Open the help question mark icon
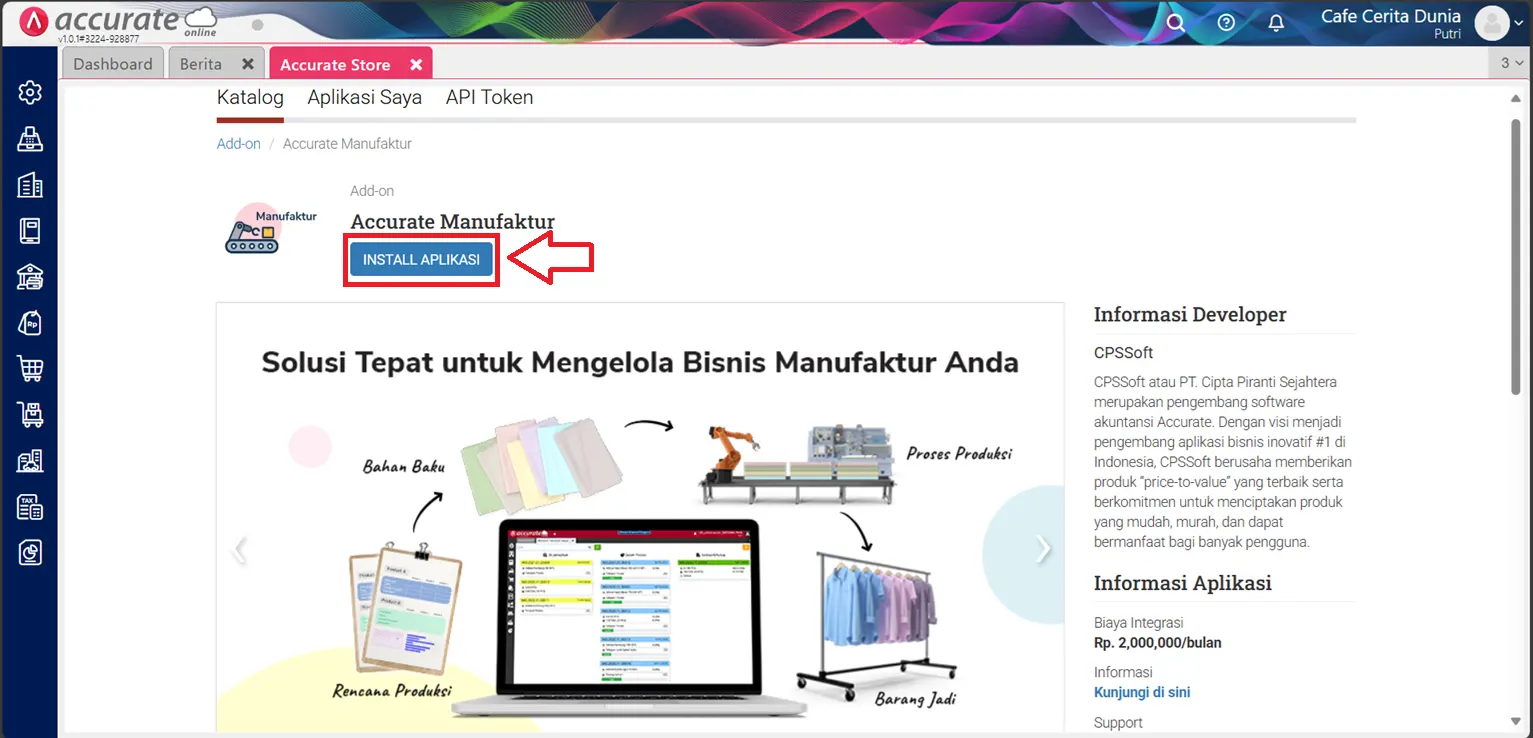The image size is (1533, 738). pos(1227,23)
